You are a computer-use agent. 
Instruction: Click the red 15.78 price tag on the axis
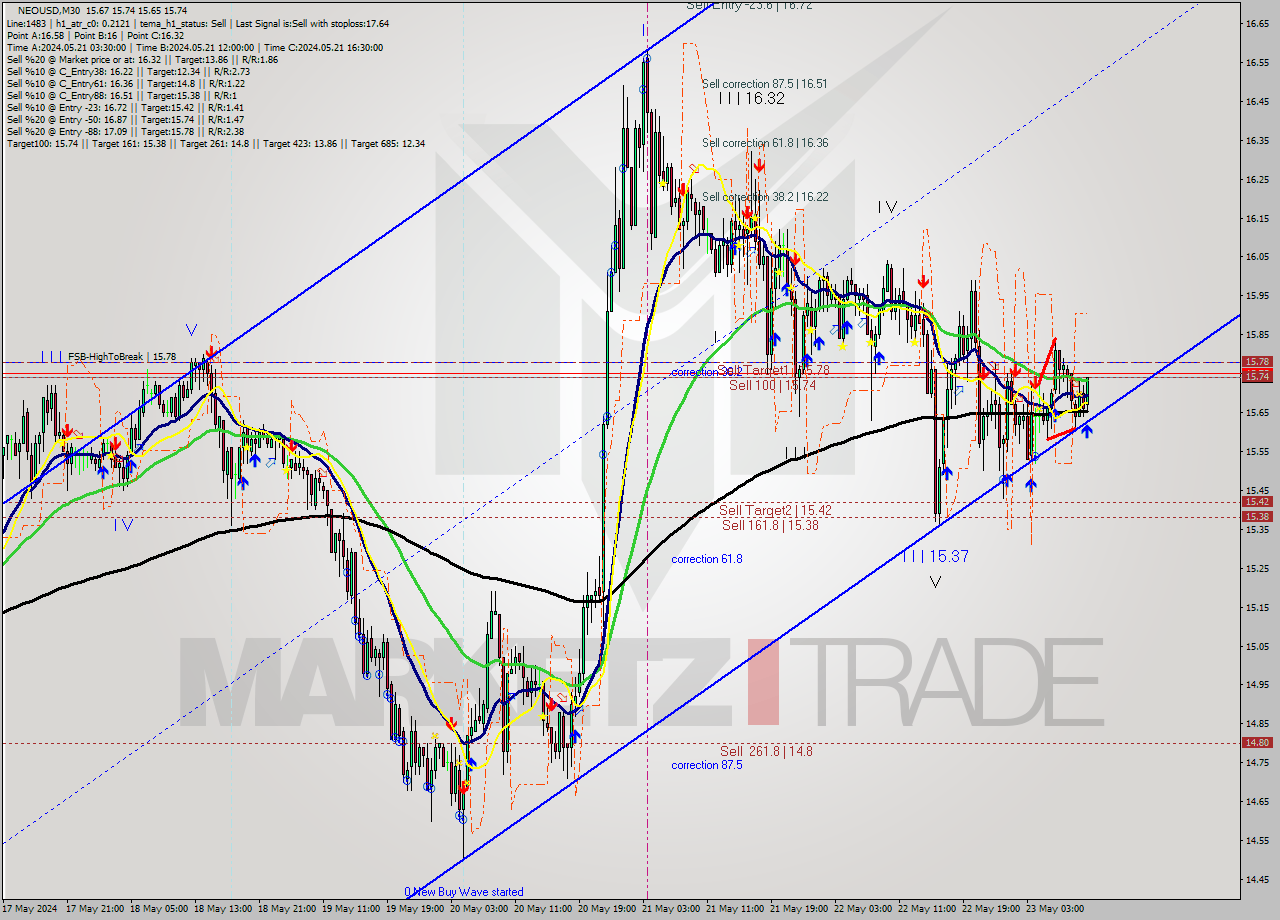click(1257, 362)
